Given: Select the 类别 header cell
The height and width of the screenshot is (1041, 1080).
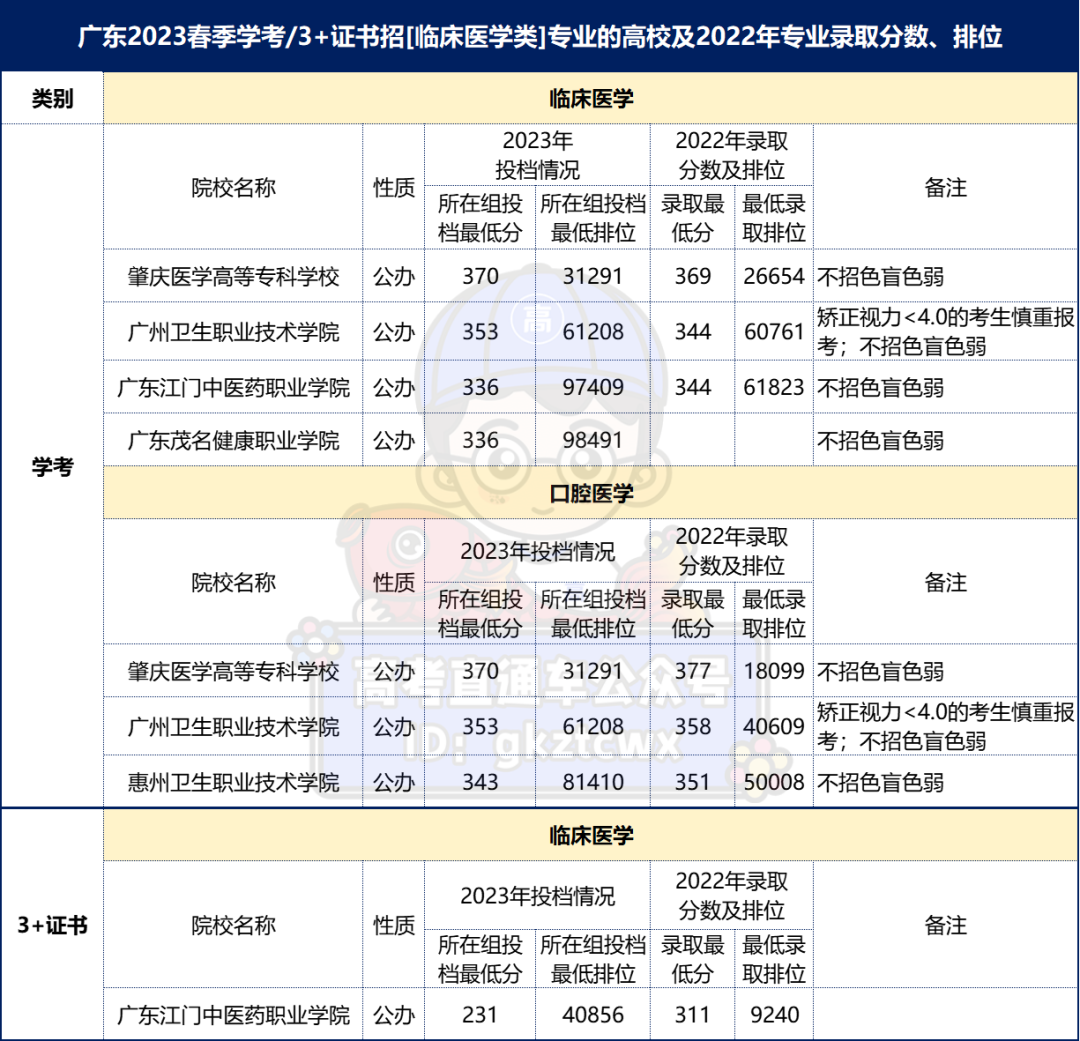Looking at the screenshot, I should 52,97.
